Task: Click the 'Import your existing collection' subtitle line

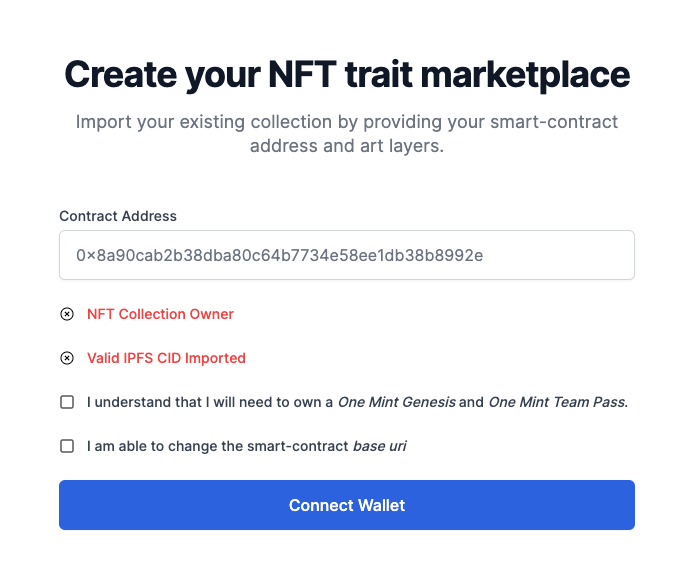Action: coord(347,122)
